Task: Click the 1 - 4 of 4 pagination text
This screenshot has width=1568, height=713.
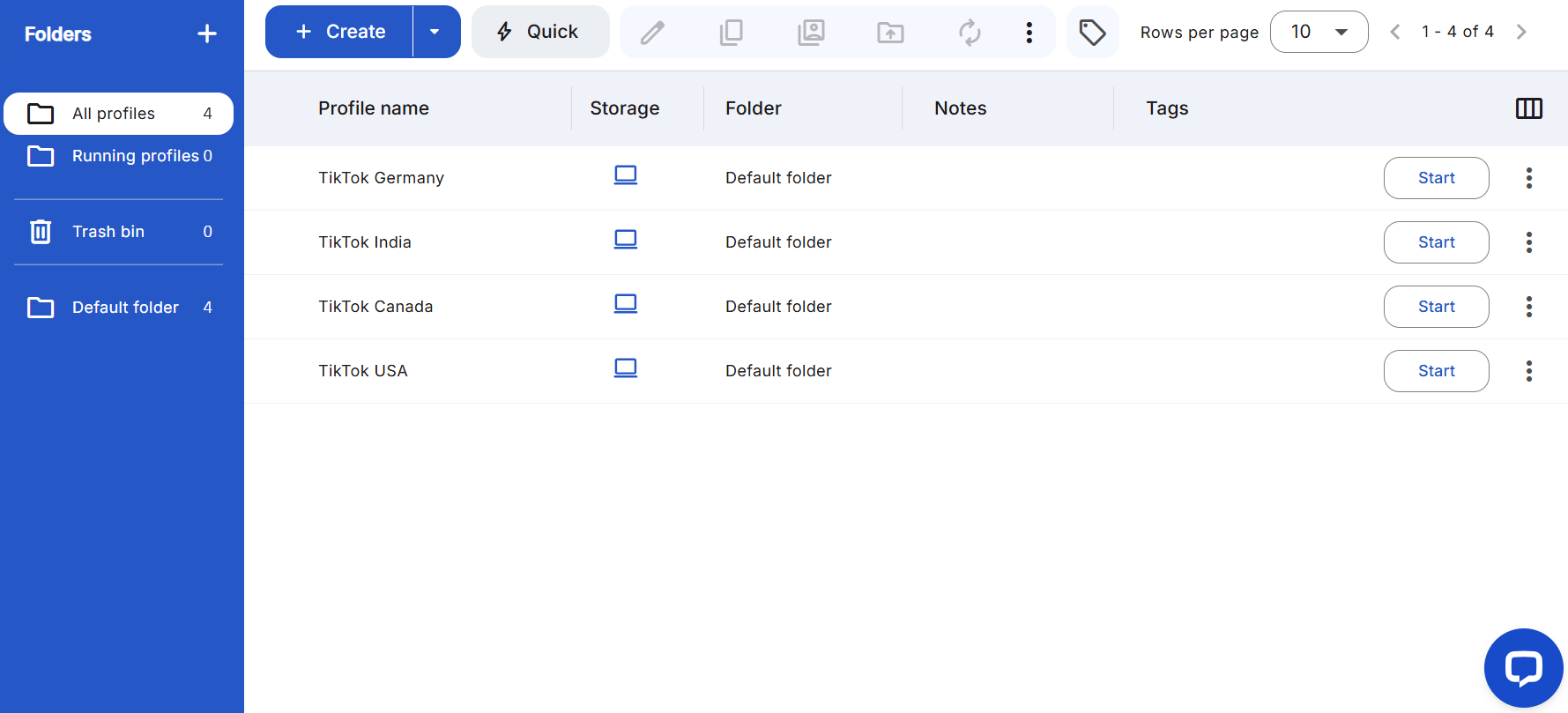Action: click(x=1458, y=32)
